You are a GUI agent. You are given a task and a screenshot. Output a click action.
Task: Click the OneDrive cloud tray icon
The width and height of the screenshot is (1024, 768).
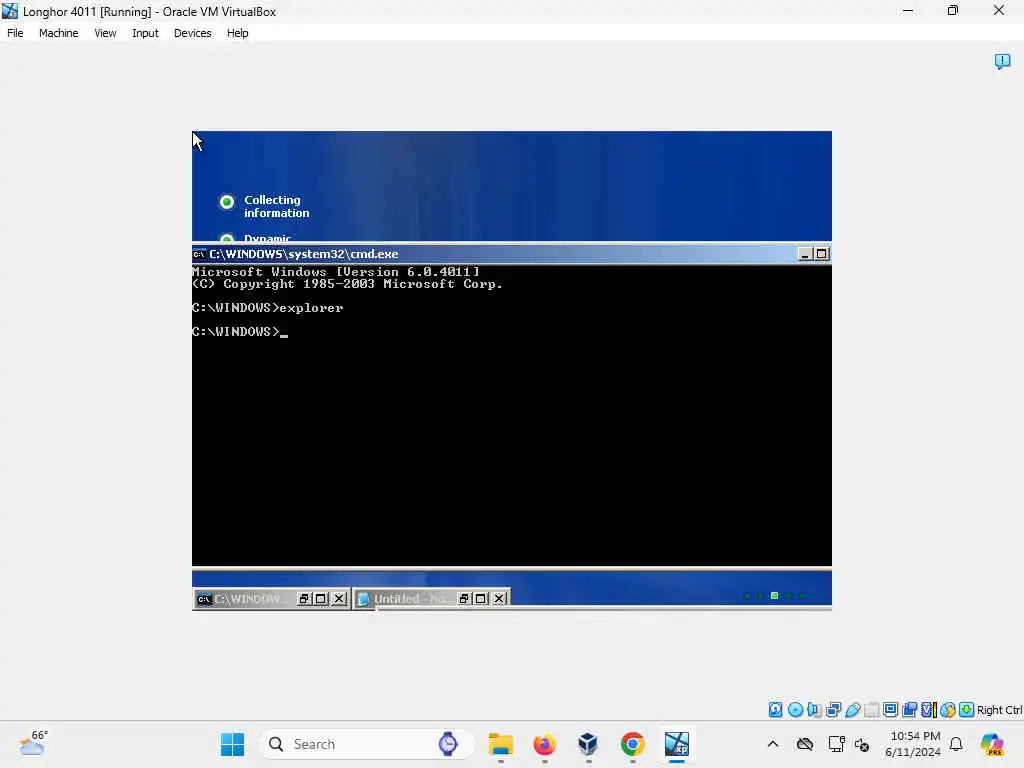pyautogui.click(x=805, y=744)
